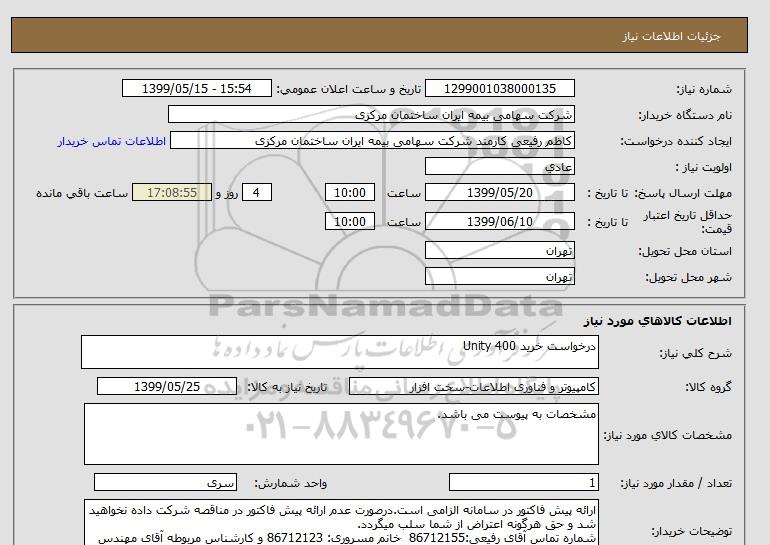This screenshot has width=770, height=545.
Task: Click the label ایجاد کننده درخواست
Action: click(x=676, y=141)
